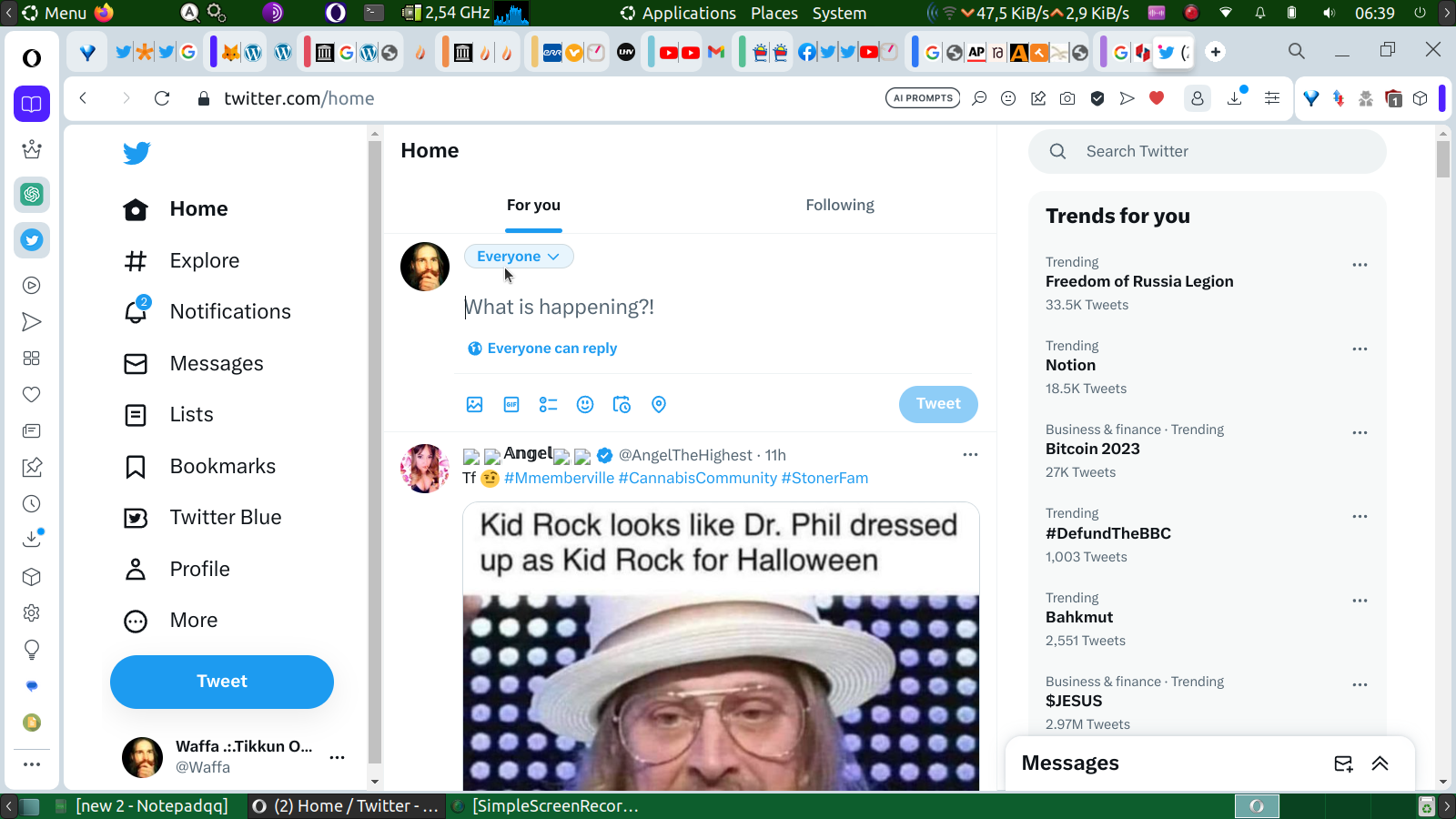Open Opera history from the sidebar clock
The height and width of the screenshot is (819, 1456).
click(x=32, y=504)
